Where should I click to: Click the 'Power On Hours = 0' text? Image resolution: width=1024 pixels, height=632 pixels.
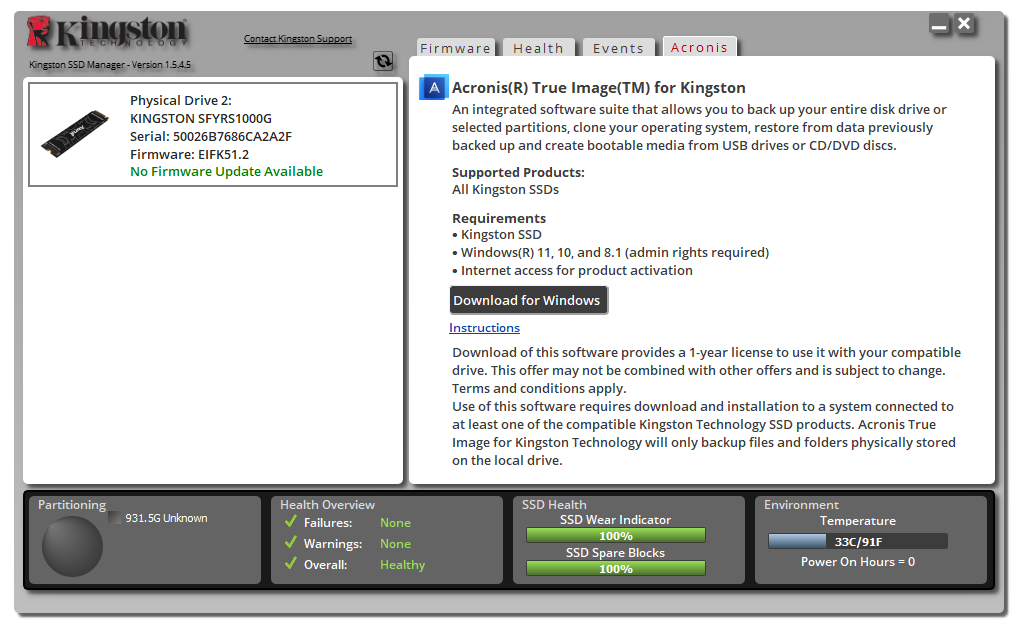(857, 561)
